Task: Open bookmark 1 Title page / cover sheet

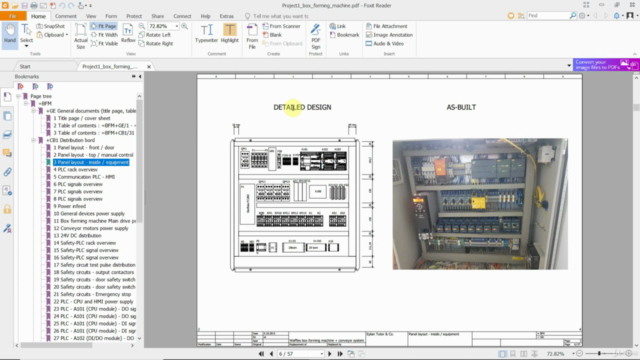Action: click(x=82, y=118)
